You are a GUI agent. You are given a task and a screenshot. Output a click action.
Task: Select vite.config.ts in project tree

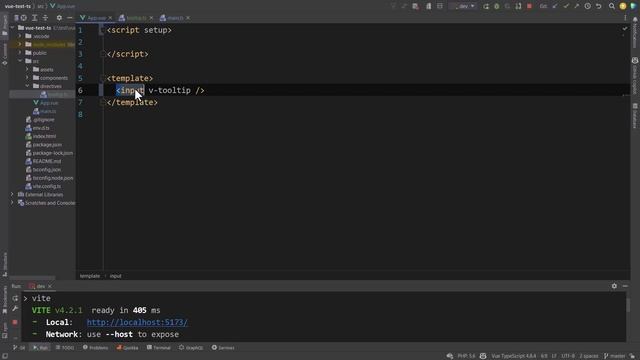[x=43, y=186]
